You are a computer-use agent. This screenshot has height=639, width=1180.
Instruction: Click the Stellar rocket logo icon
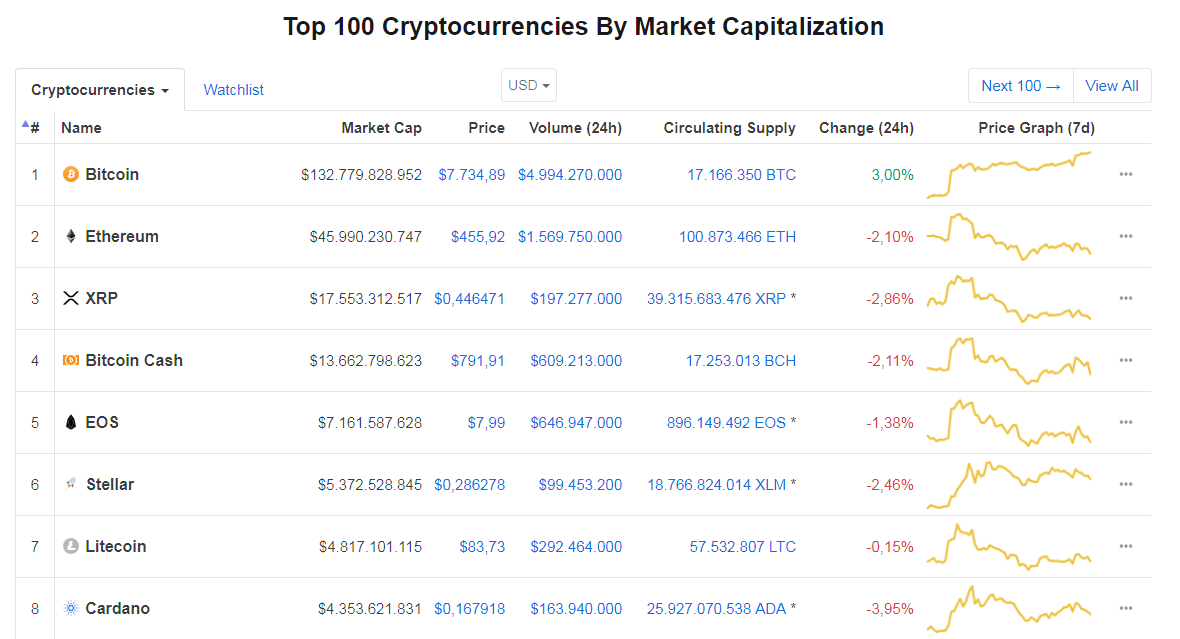(71, 485)
